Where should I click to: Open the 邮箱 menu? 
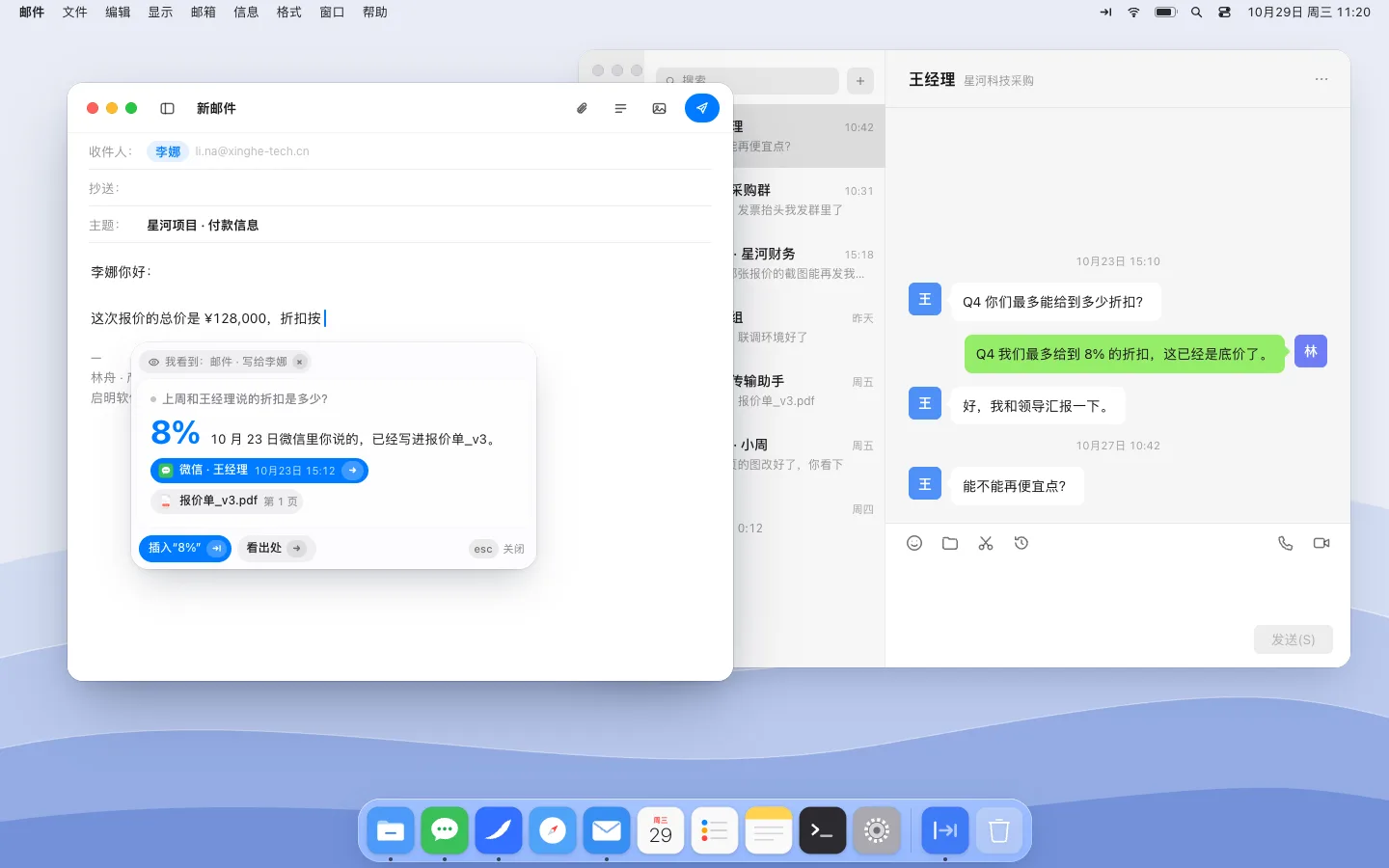click(x=204, y=12)
